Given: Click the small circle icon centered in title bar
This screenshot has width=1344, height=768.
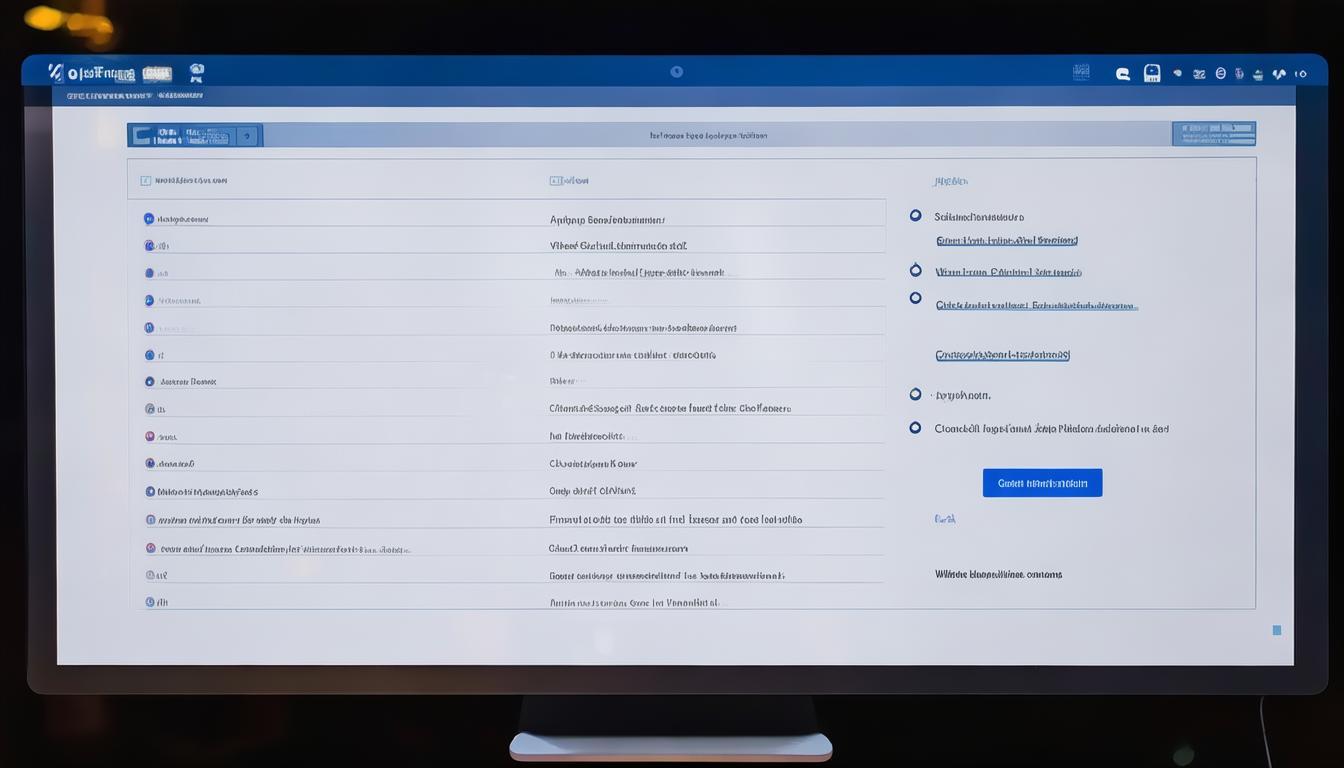Looking at the screenshot, I should tap(677, 71).
